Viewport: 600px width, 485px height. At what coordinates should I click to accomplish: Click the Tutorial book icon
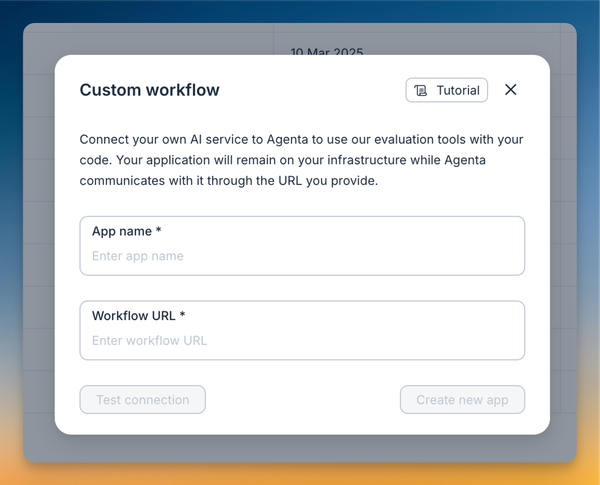pyautogui.click(x=421, y=90)
